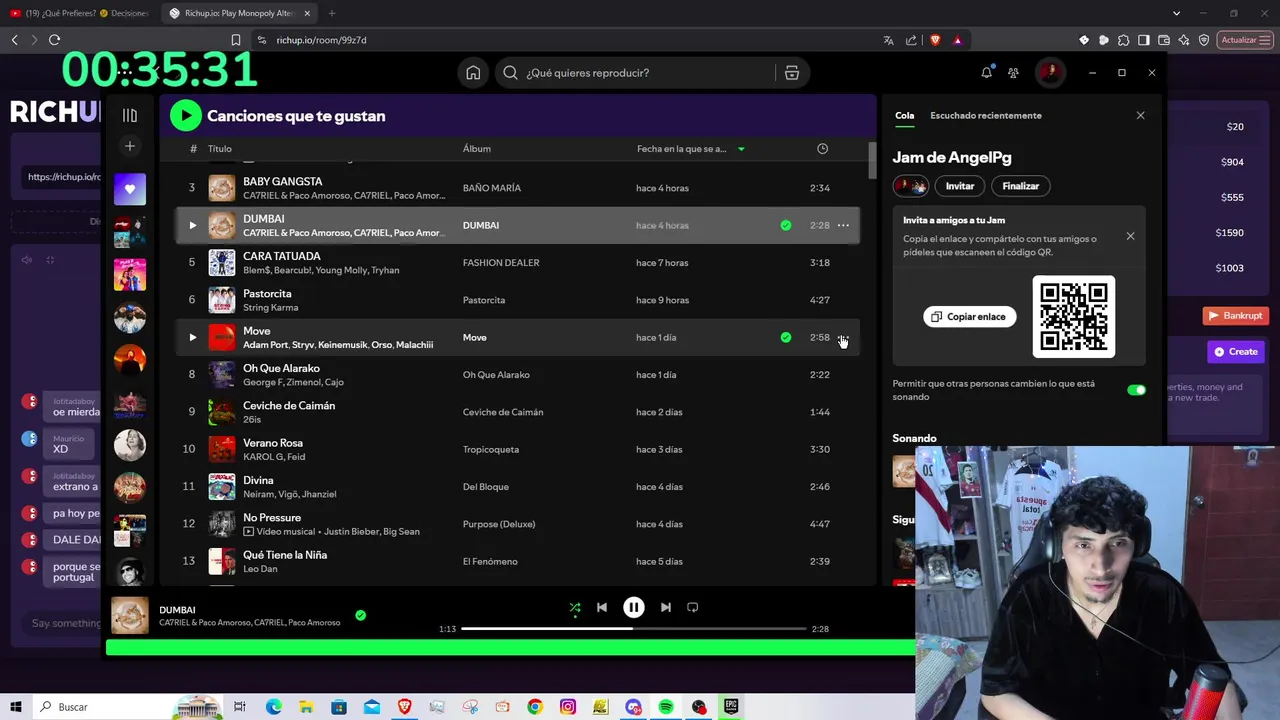Click the Jam QR code
Viewport: 1280px width, 720px height.
pyautogui.click(x=1074, y=316)
